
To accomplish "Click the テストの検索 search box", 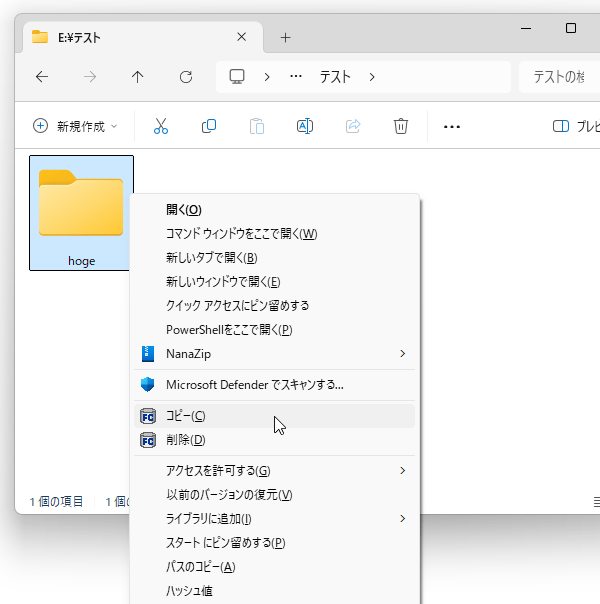I will pyautogui.click(x=559, y=77).
